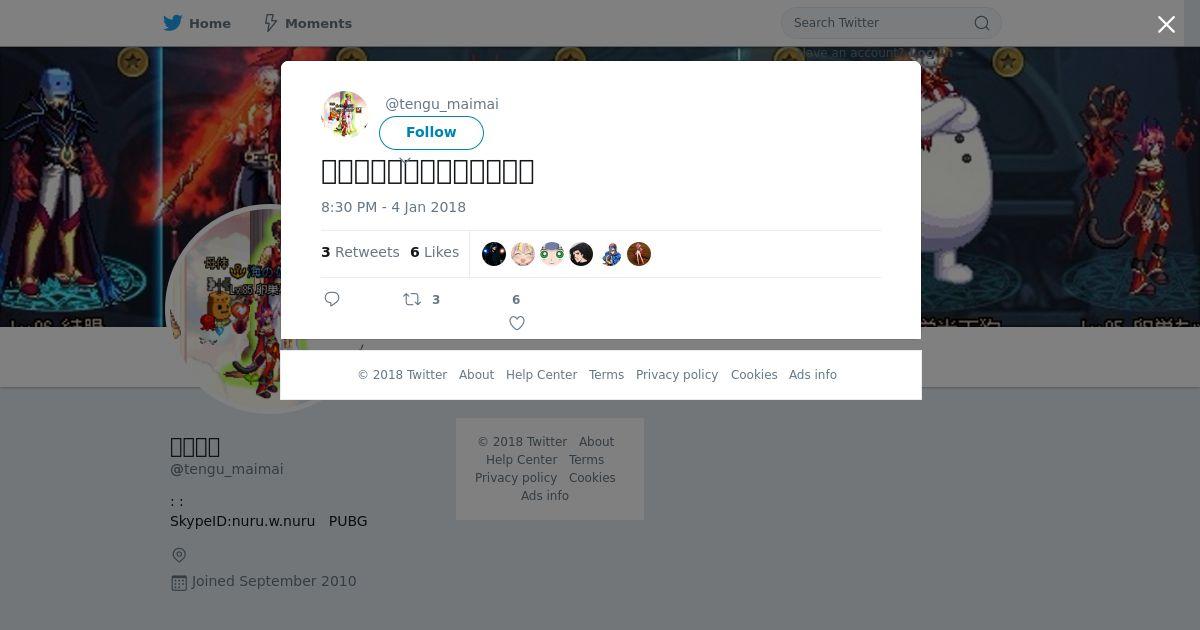Viewport: 1200px width, 630px height.
Task: View the 3 Retweets list
Action: click(x=360, y=252)
